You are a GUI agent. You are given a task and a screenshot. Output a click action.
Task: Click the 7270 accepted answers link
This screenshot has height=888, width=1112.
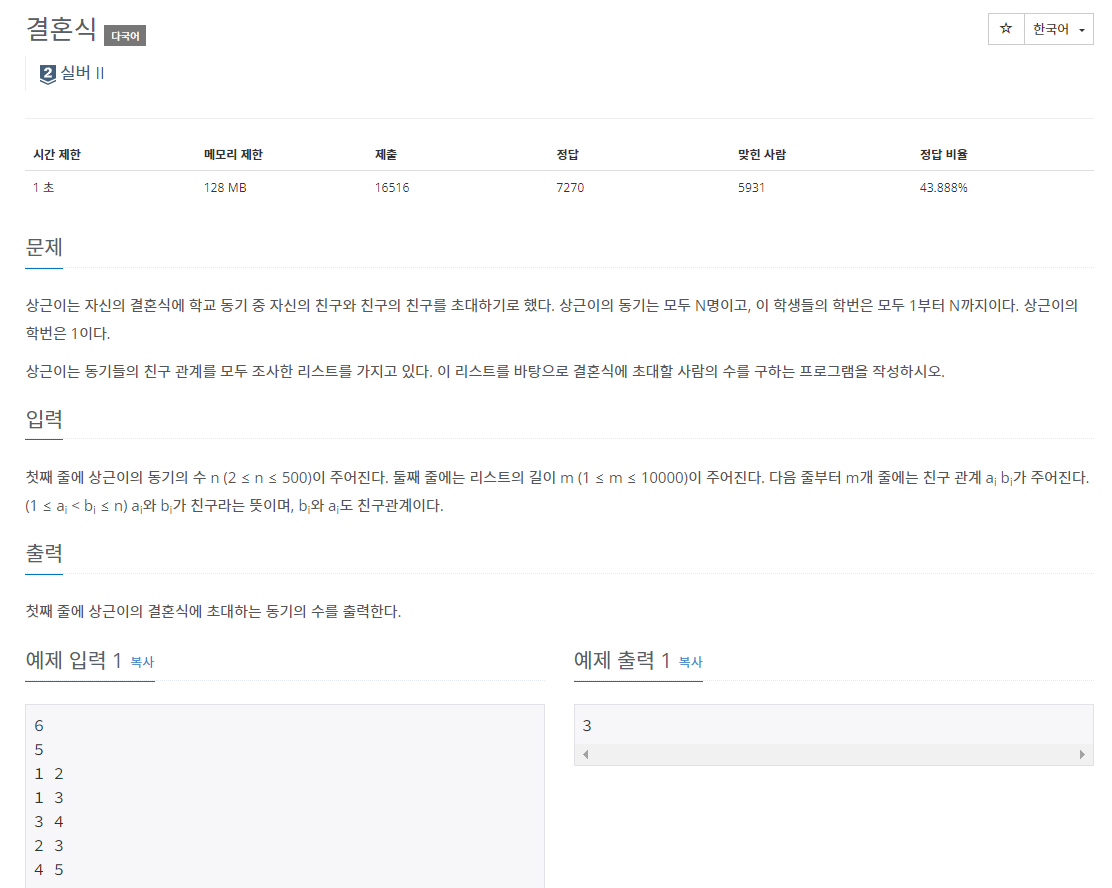(x=570, y=187)
